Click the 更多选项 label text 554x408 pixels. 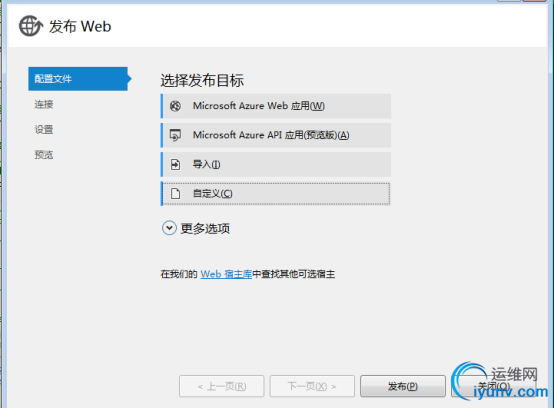coord(205,229)
